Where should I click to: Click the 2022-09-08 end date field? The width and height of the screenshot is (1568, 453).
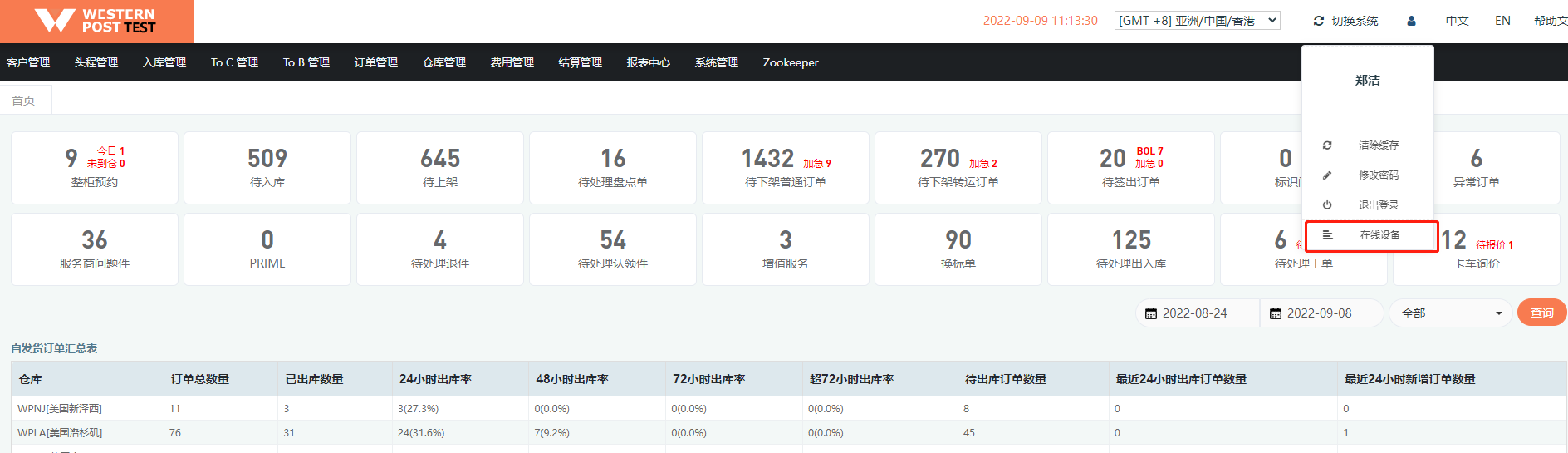coord(1321,313)
